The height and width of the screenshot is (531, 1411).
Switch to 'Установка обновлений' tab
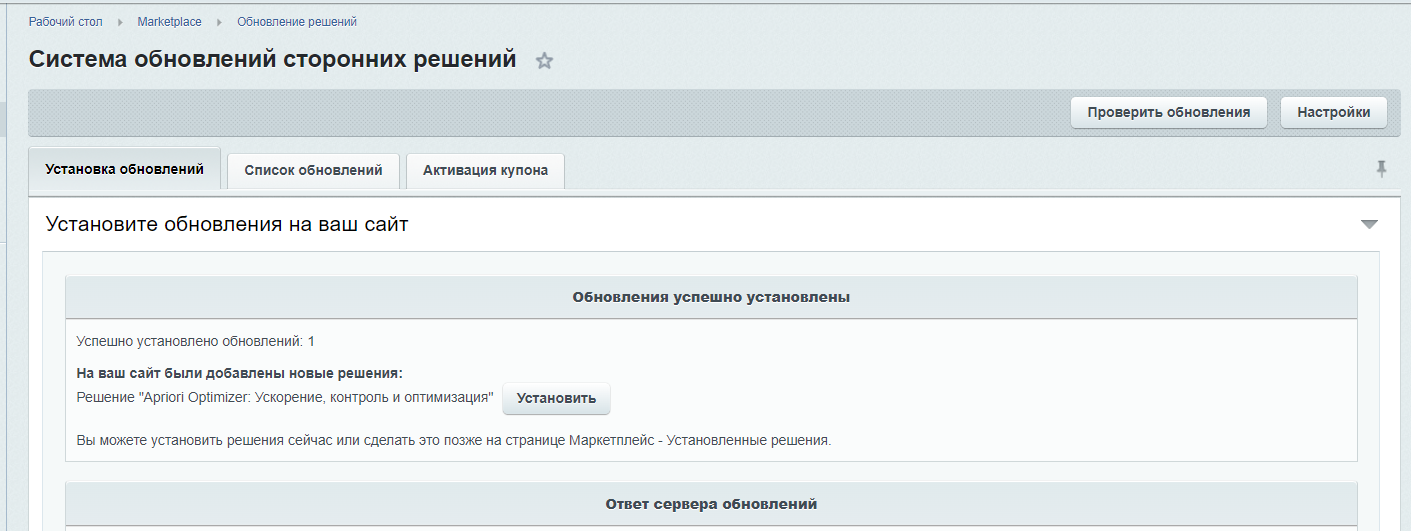(x=125, y=169)
